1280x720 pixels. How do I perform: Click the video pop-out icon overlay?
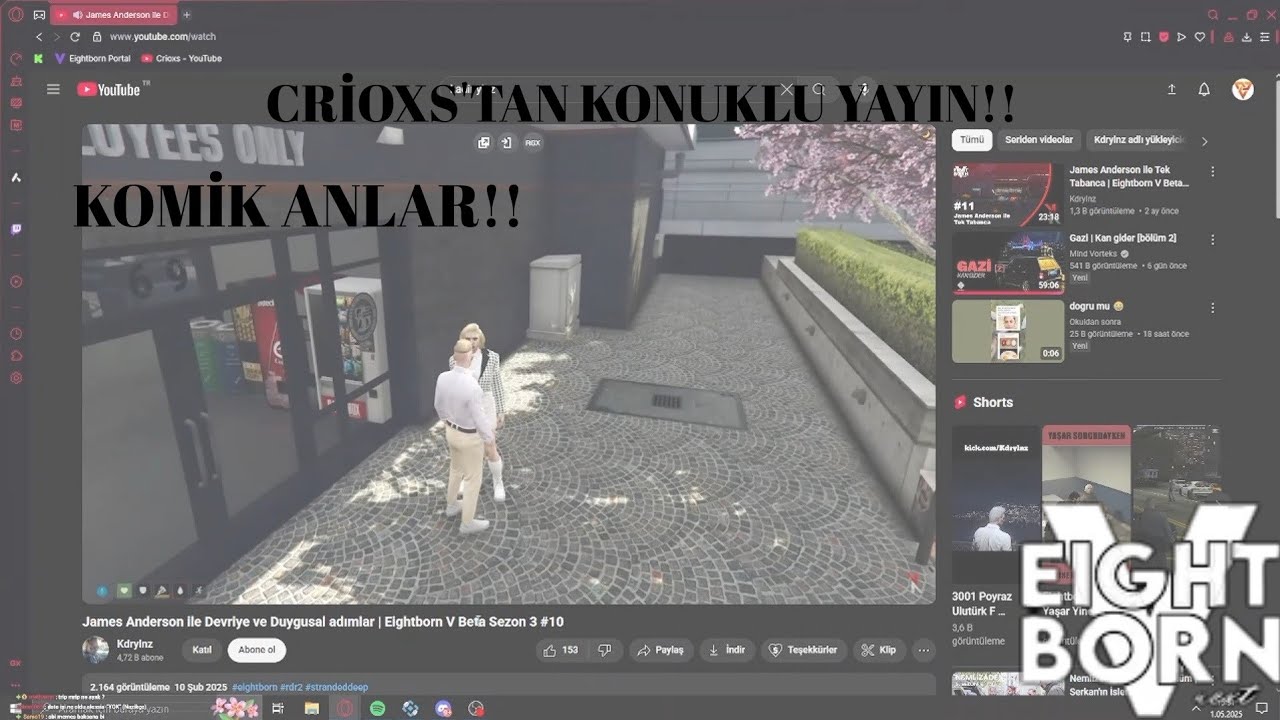484,143
